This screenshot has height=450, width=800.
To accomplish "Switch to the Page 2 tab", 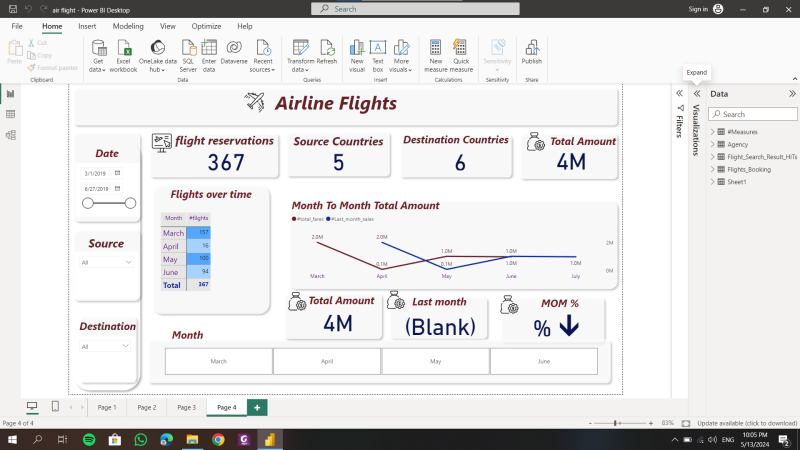I will tap(147, 407).
